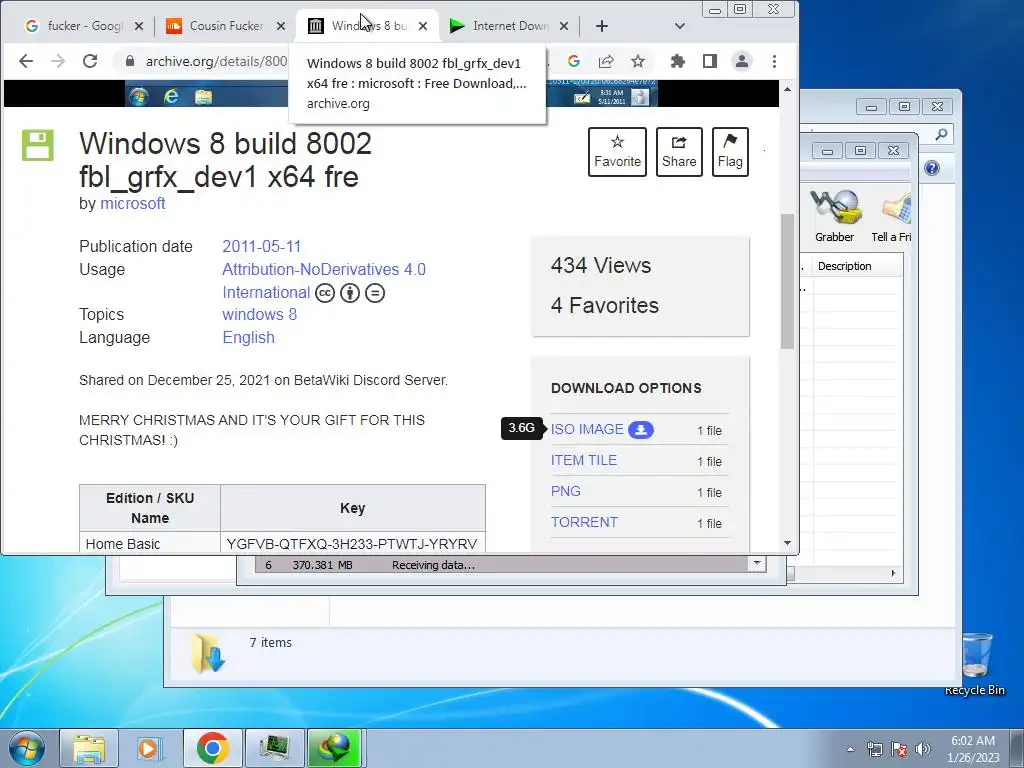Screen dimensions: 1024x768
Task: Expand the download connections list dropdown arrow
Action: click(x=757, y=564)
